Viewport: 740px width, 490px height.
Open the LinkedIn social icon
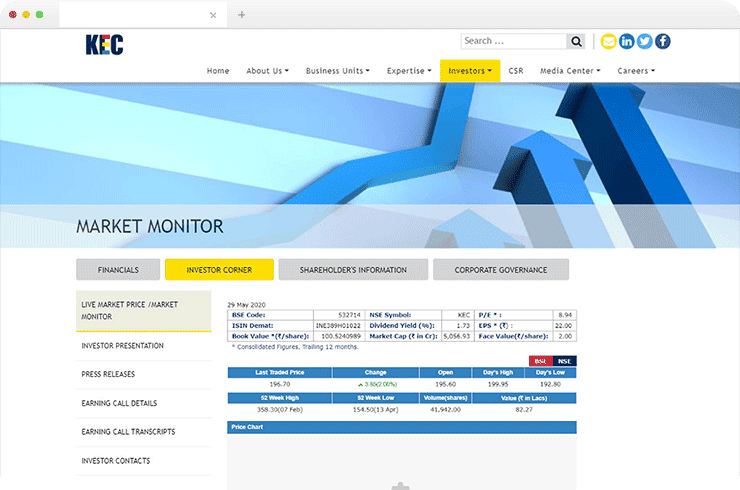click(626, 41)
